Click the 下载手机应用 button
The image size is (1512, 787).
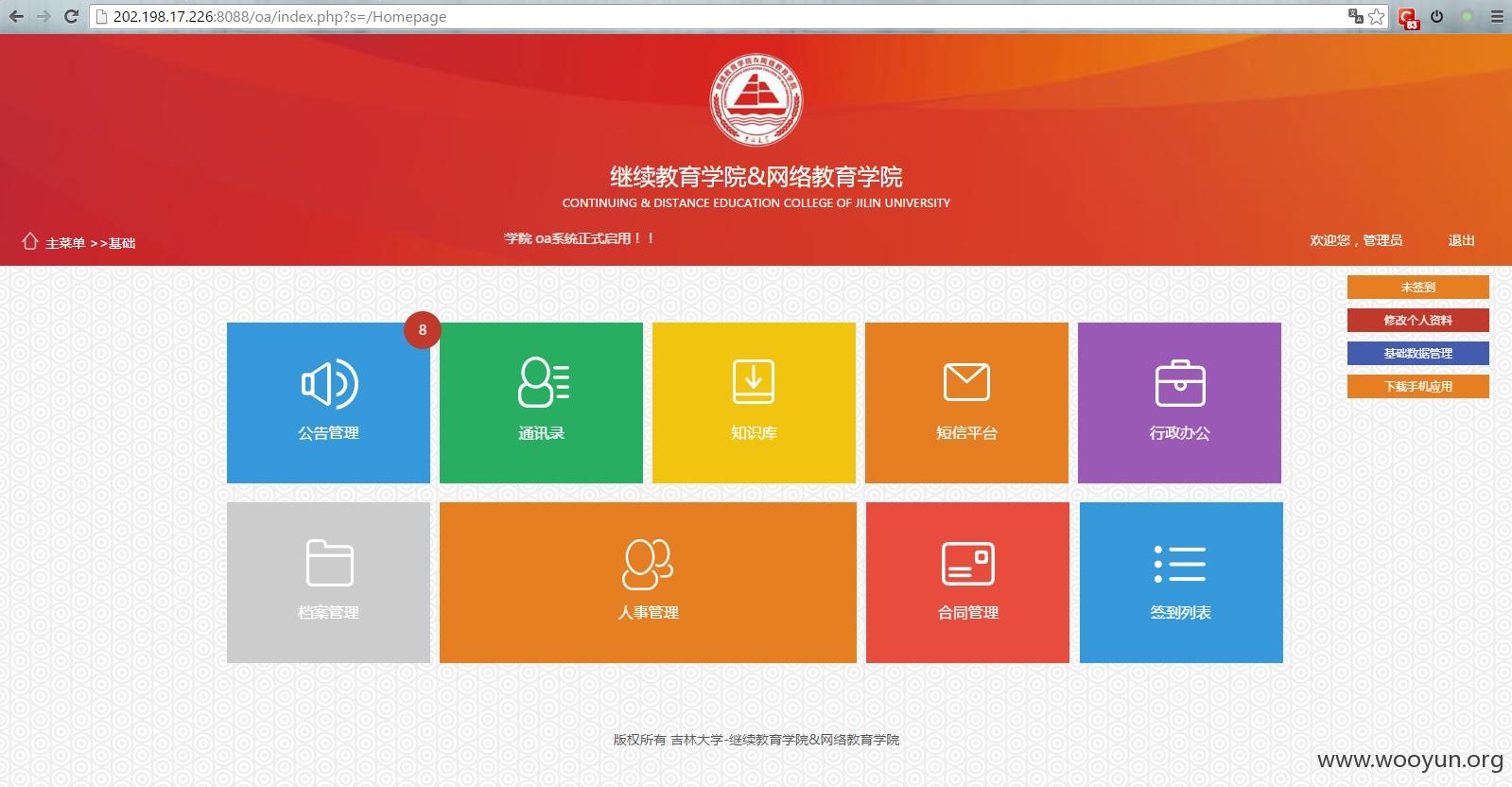click(1417, 386)
